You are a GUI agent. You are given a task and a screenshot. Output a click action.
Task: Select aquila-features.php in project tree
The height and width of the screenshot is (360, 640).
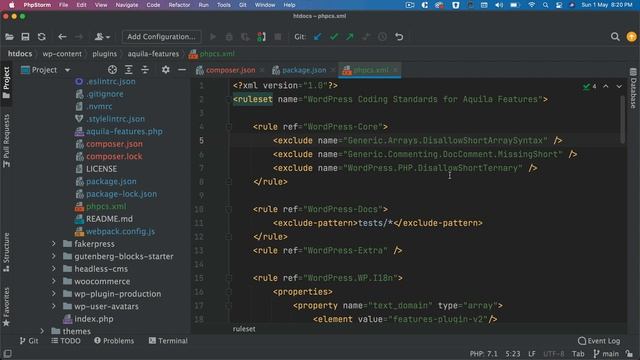tap(124, 131)
